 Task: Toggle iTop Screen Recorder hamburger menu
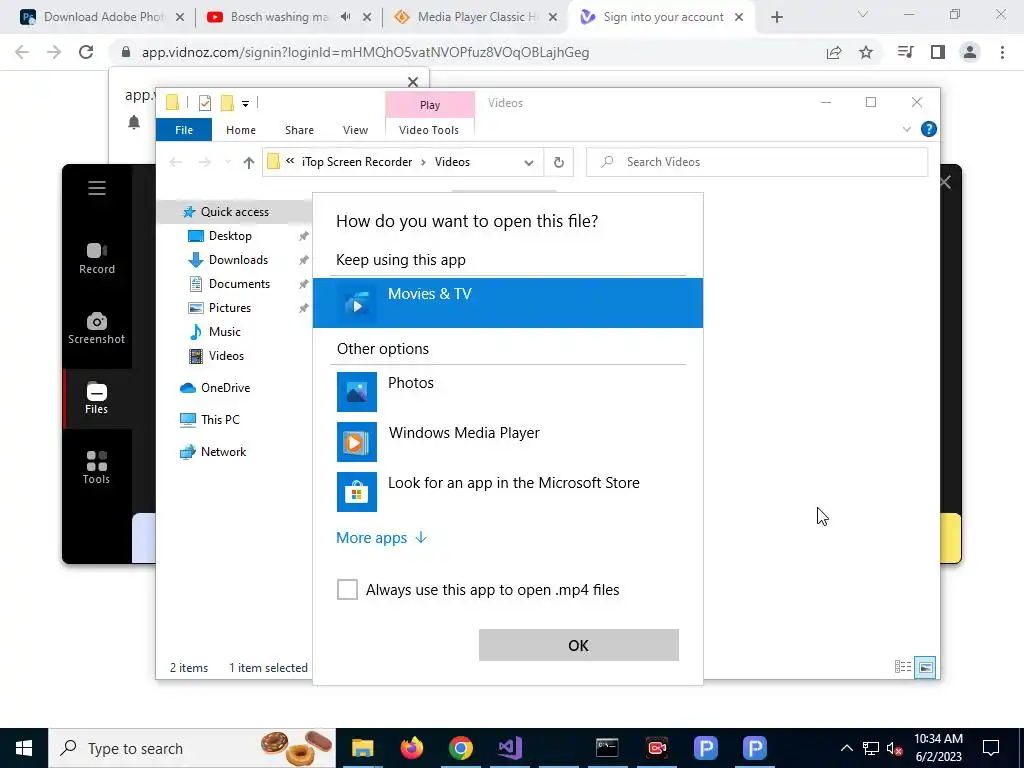pos(97,188)
